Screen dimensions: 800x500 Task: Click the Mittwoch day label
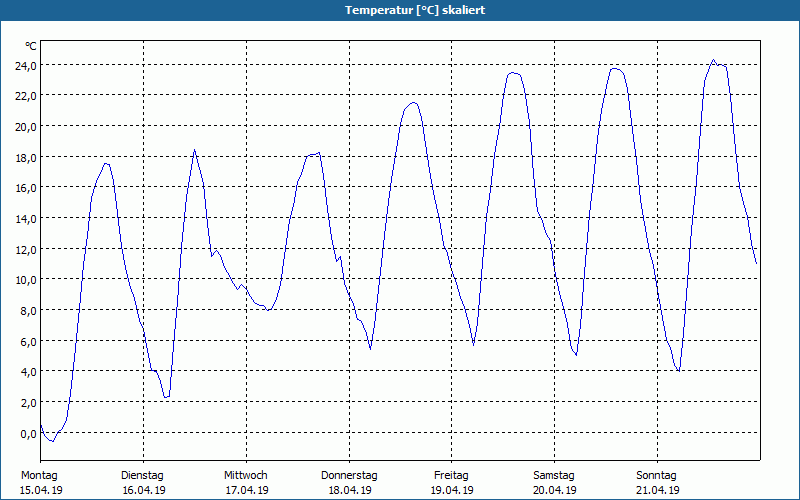246,476
